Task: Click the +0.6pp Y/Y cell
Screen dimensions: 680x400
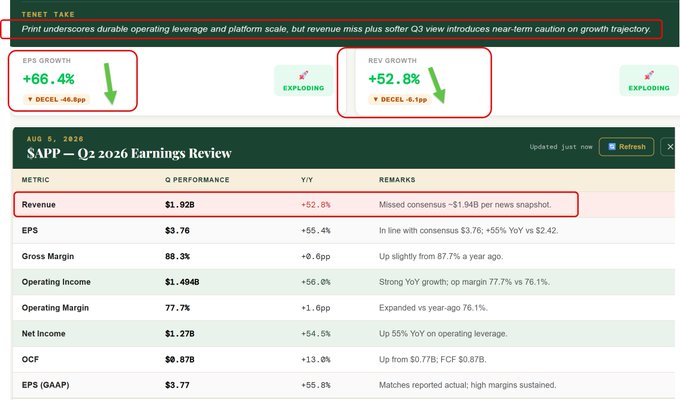Action: click(316, 256)
